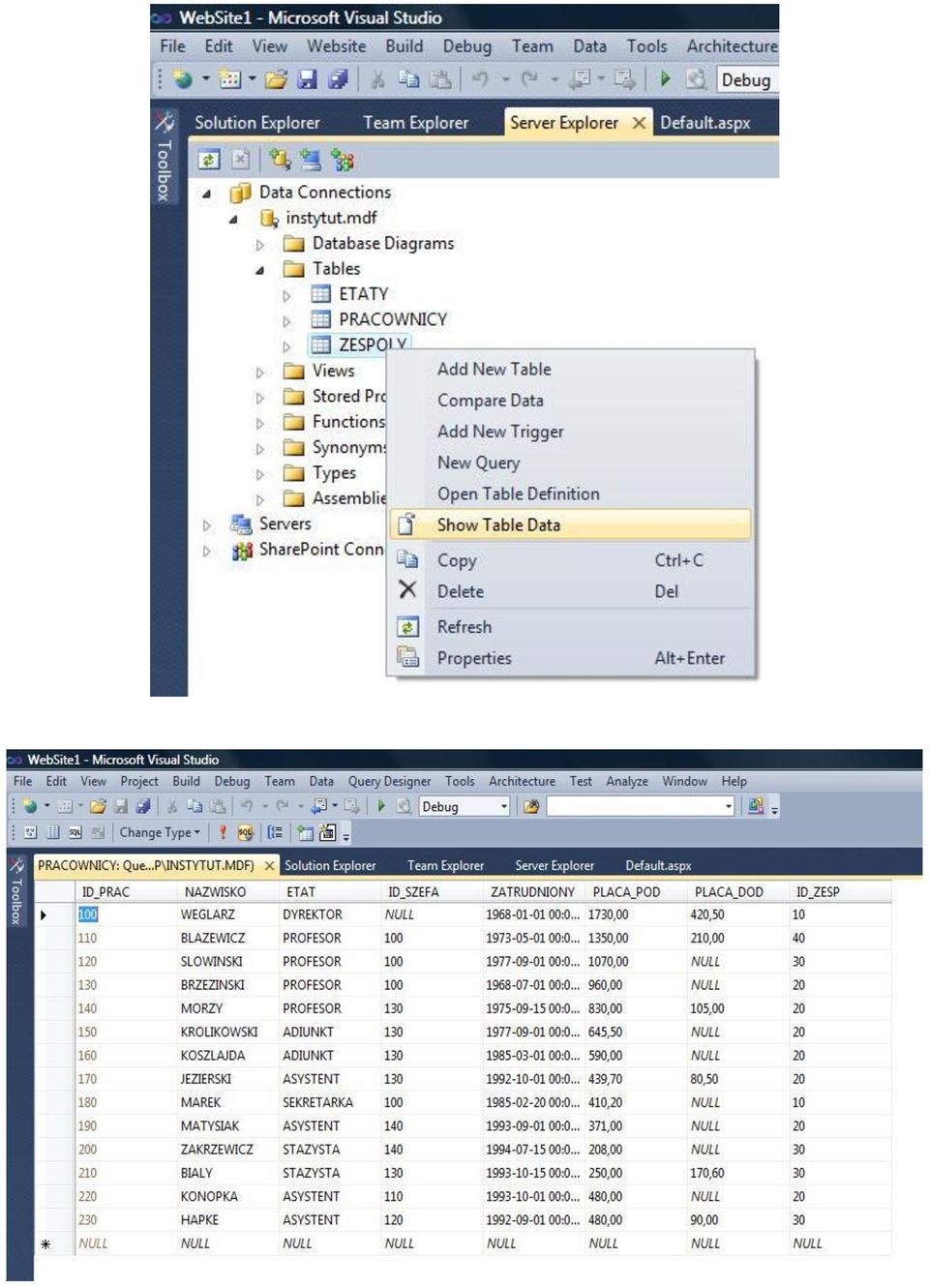Click Open File icon in top window toolbar
The width and height of the screenshot is (929, 1288).
click(x=276, y=79)
